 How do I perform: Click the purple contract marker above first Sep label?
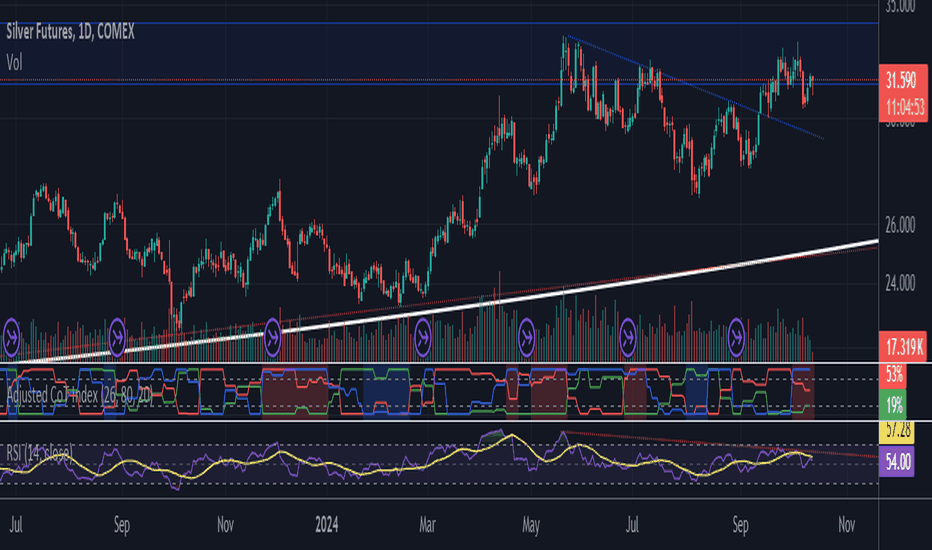[x=117, y=338]
